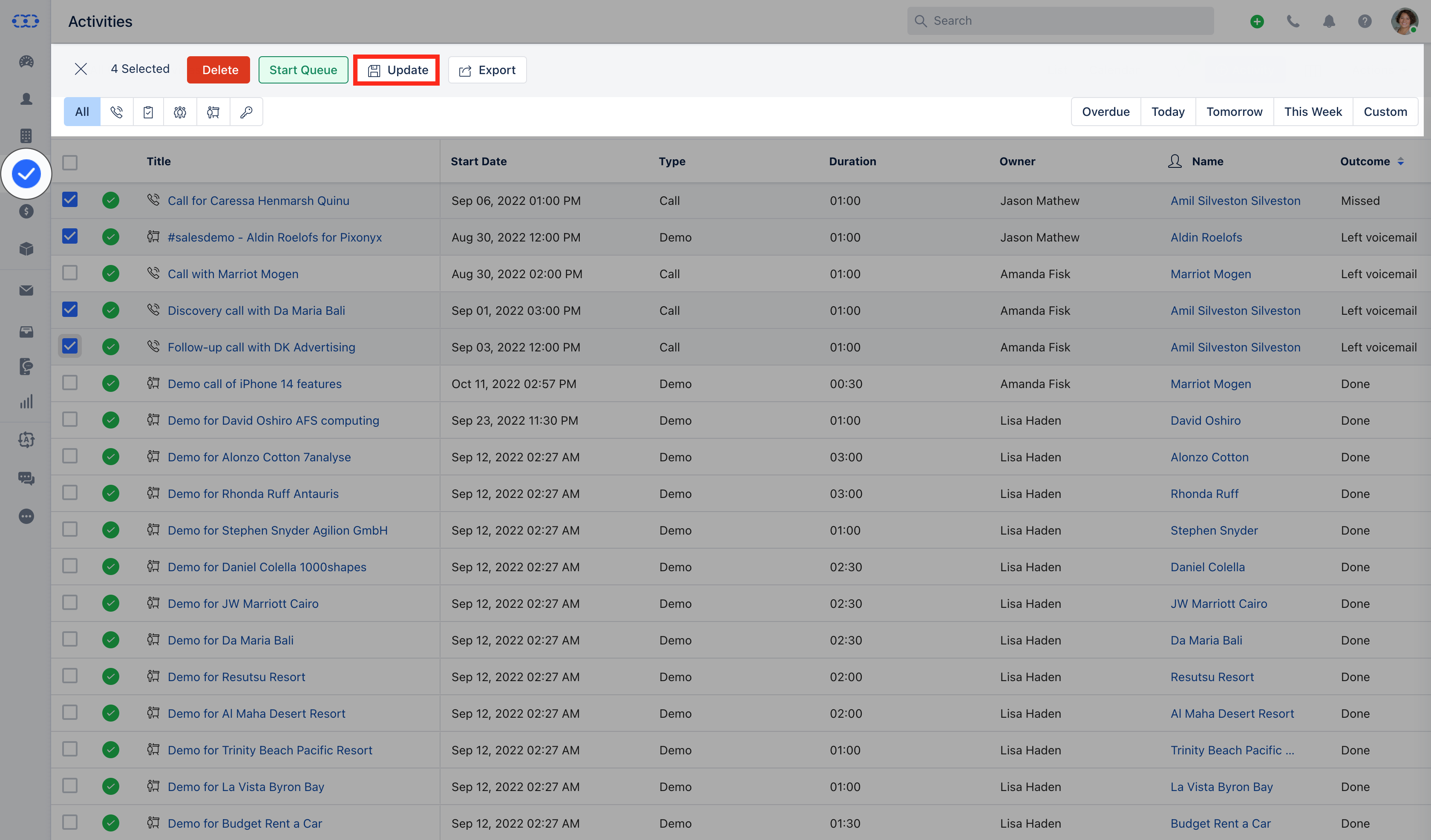Select the All activity types tab
Screen dimensions: 1431x840
82,112
